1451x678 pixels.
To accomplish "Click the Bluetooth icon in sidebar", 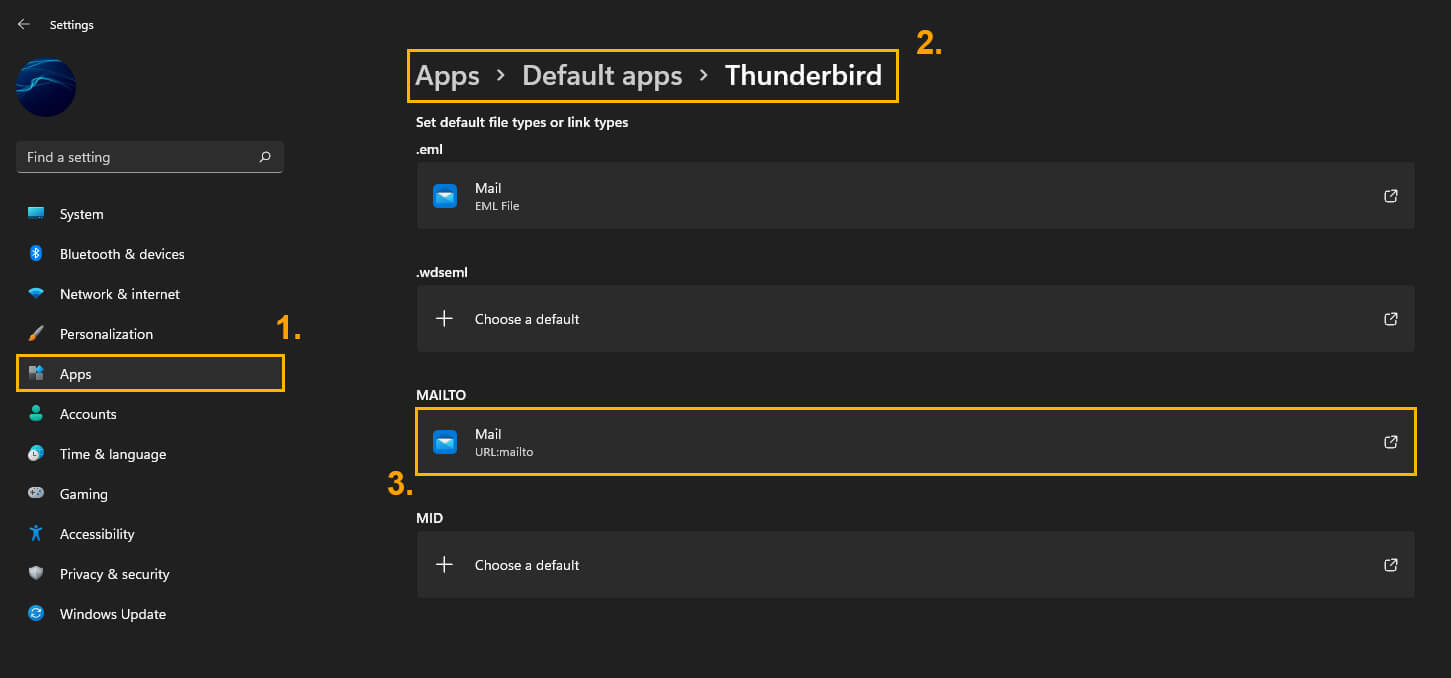I will click(36, 254).
